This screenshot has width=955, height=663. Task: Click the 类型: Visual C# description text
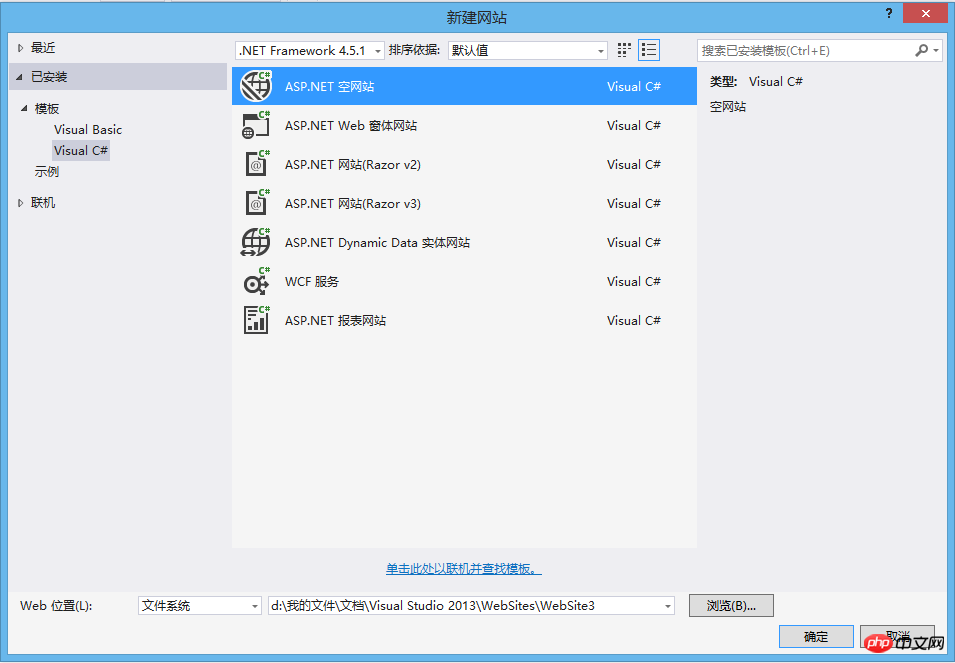pyautogui.click(x=756, y=82)
